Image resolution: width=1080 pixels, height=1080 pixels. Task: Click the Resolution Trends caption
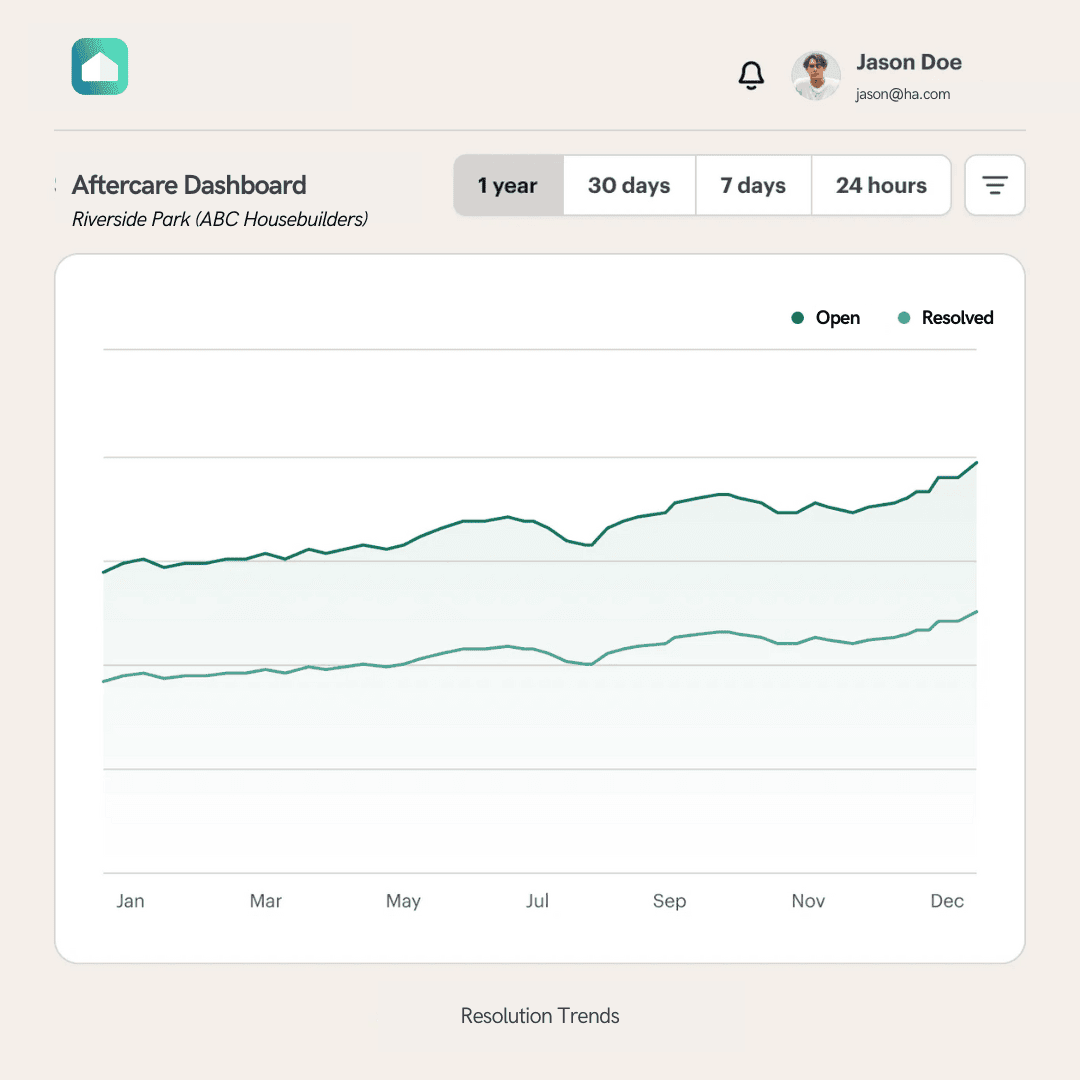540,1016
